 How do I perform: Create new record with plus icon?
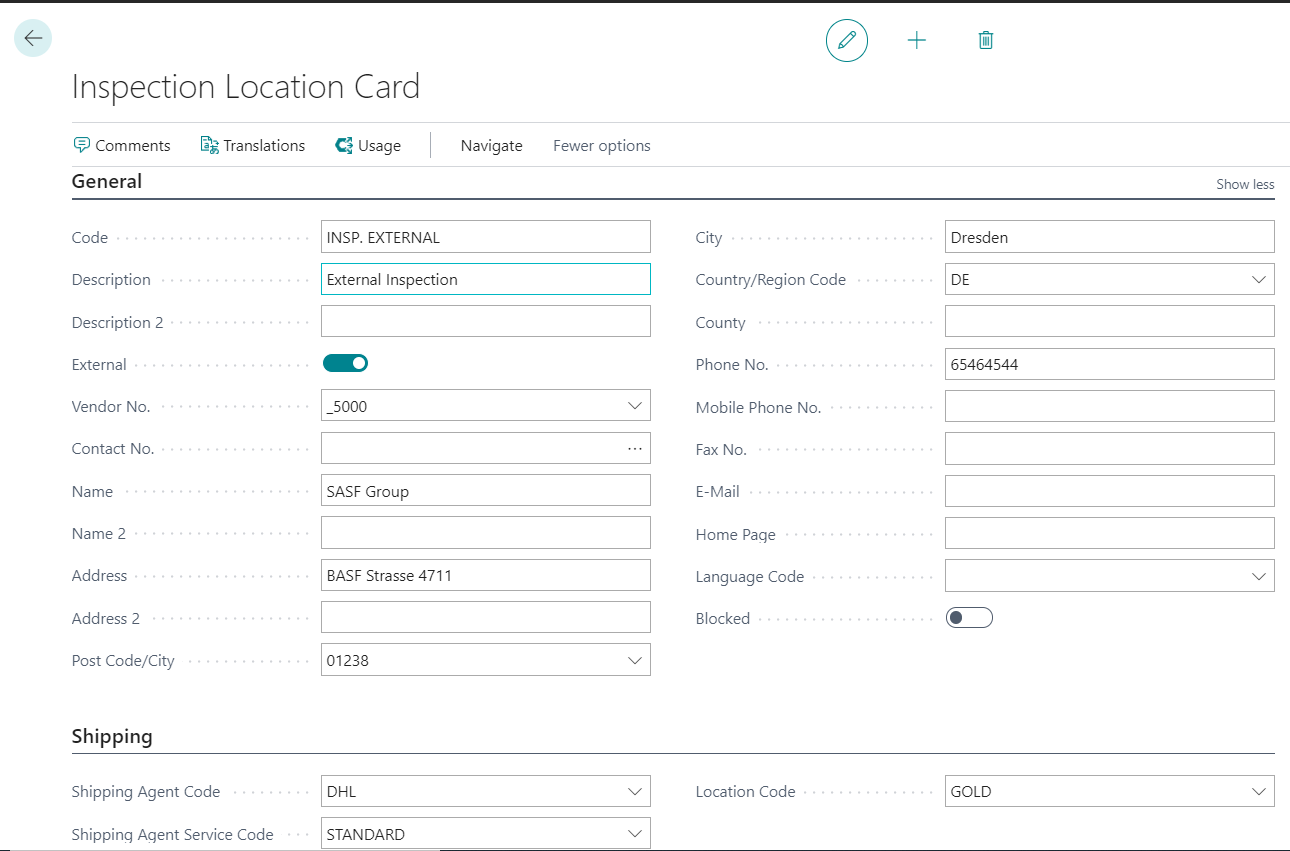[x=916, y=40]
